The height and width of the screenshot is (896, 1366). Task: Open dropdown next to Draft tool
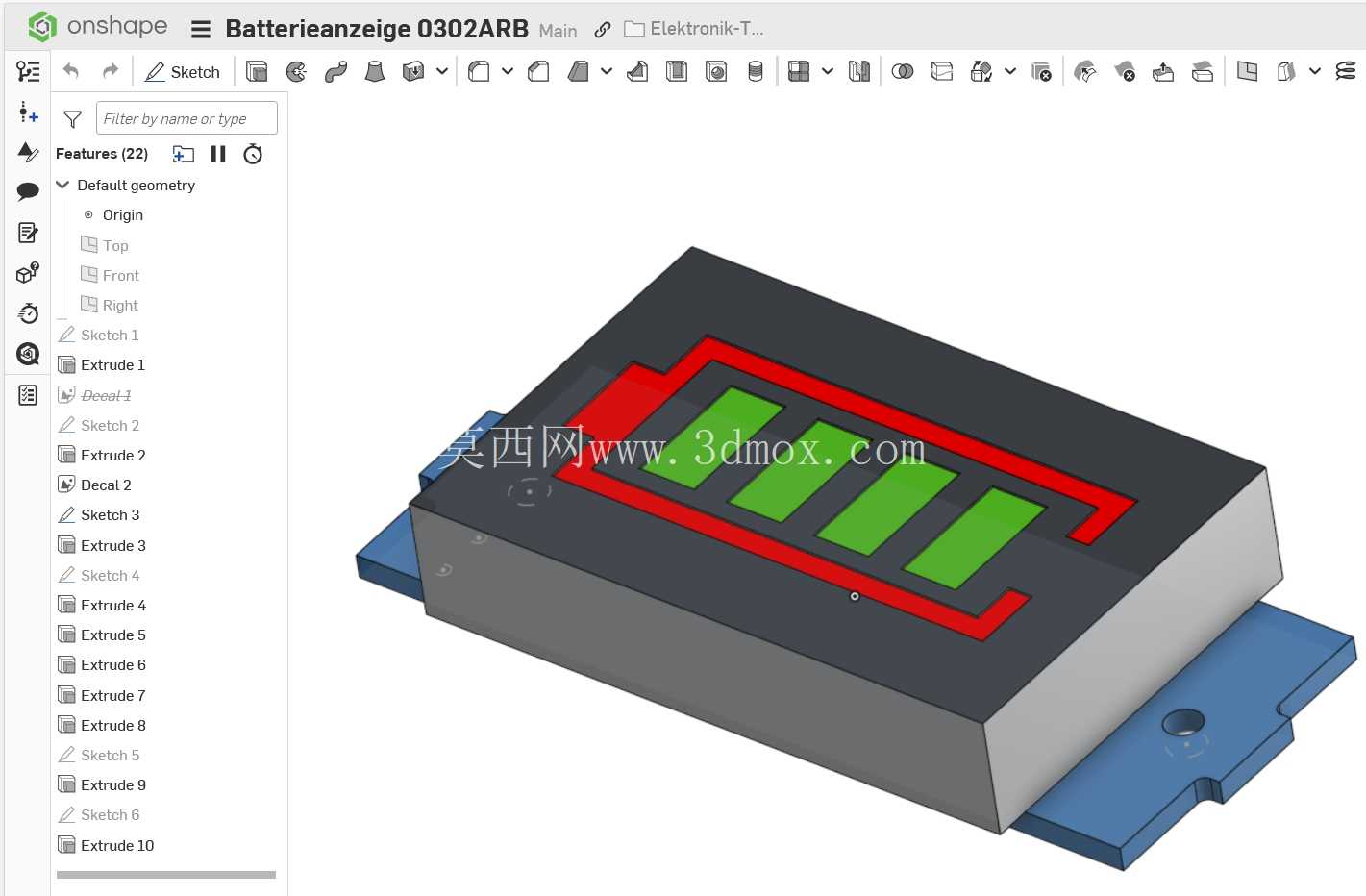(607, 71)
